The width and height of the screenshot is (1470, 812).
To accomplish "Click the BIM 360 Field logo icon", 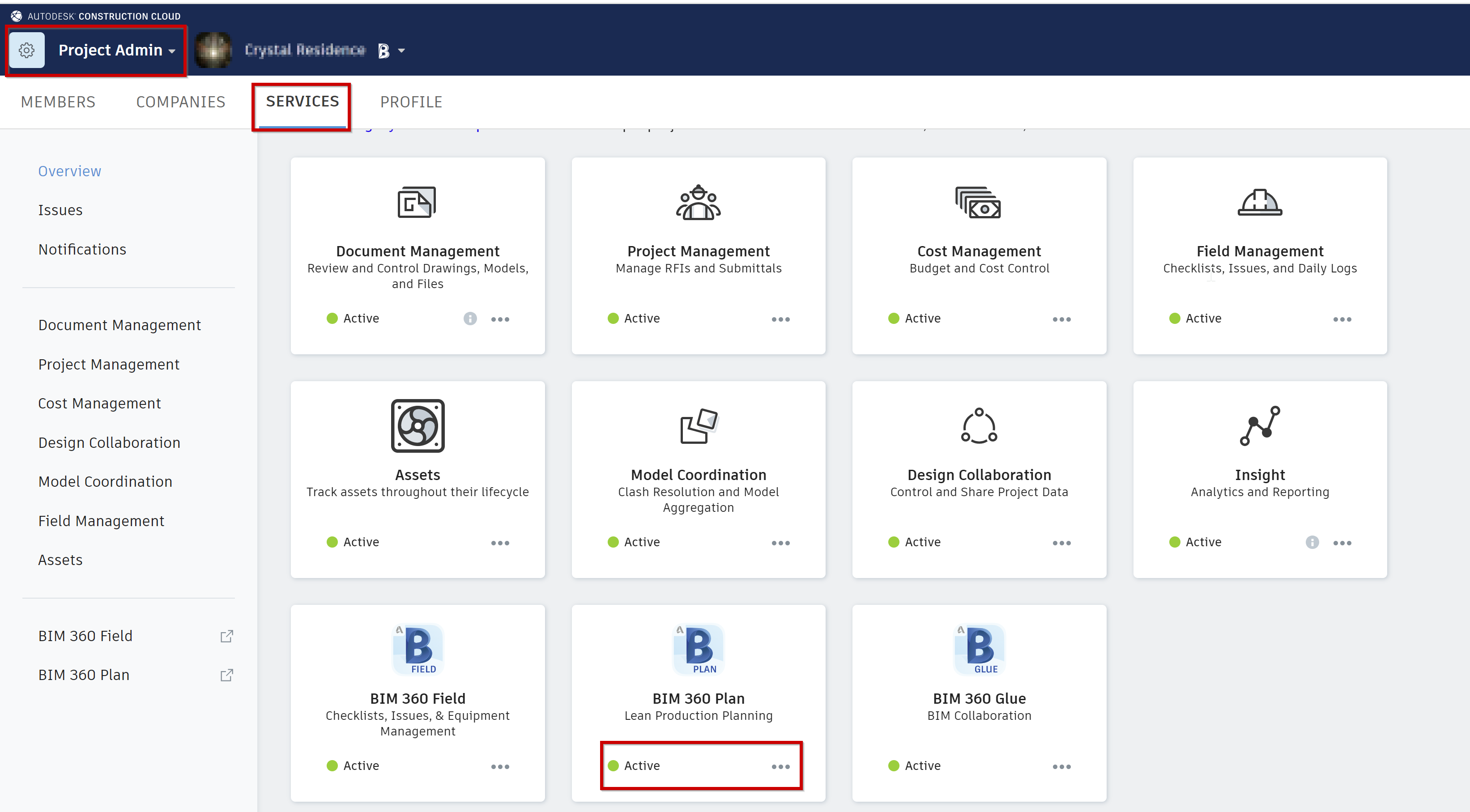I will [x=418, y=649].
